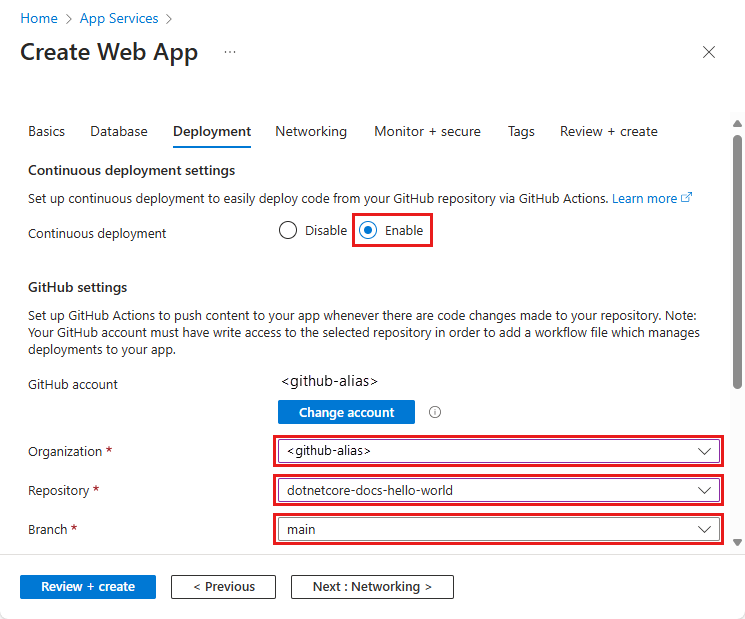Go back with the Previous button
Viewport: 745px width, 619px height.
point(224,587)
